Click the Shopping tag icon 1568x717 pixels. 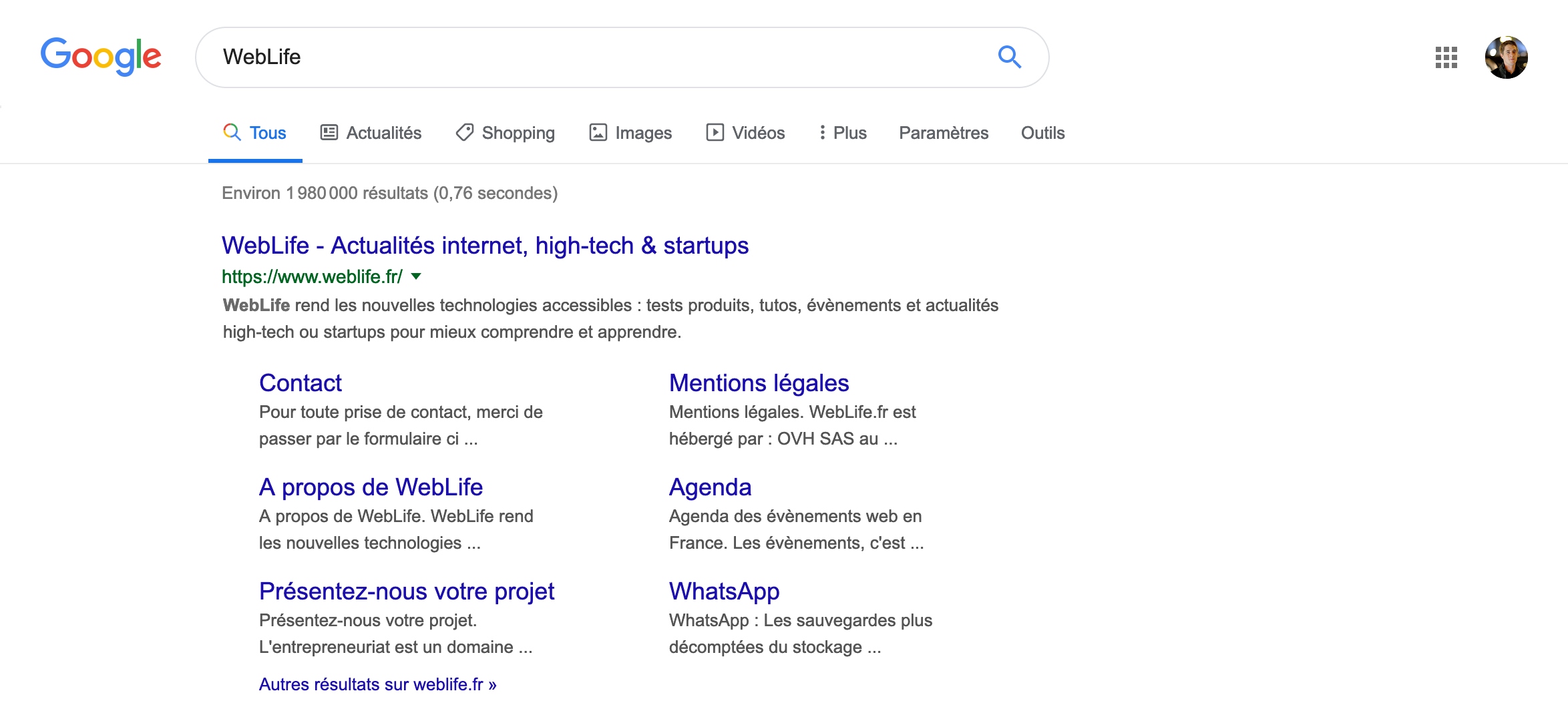click(465, 133)
